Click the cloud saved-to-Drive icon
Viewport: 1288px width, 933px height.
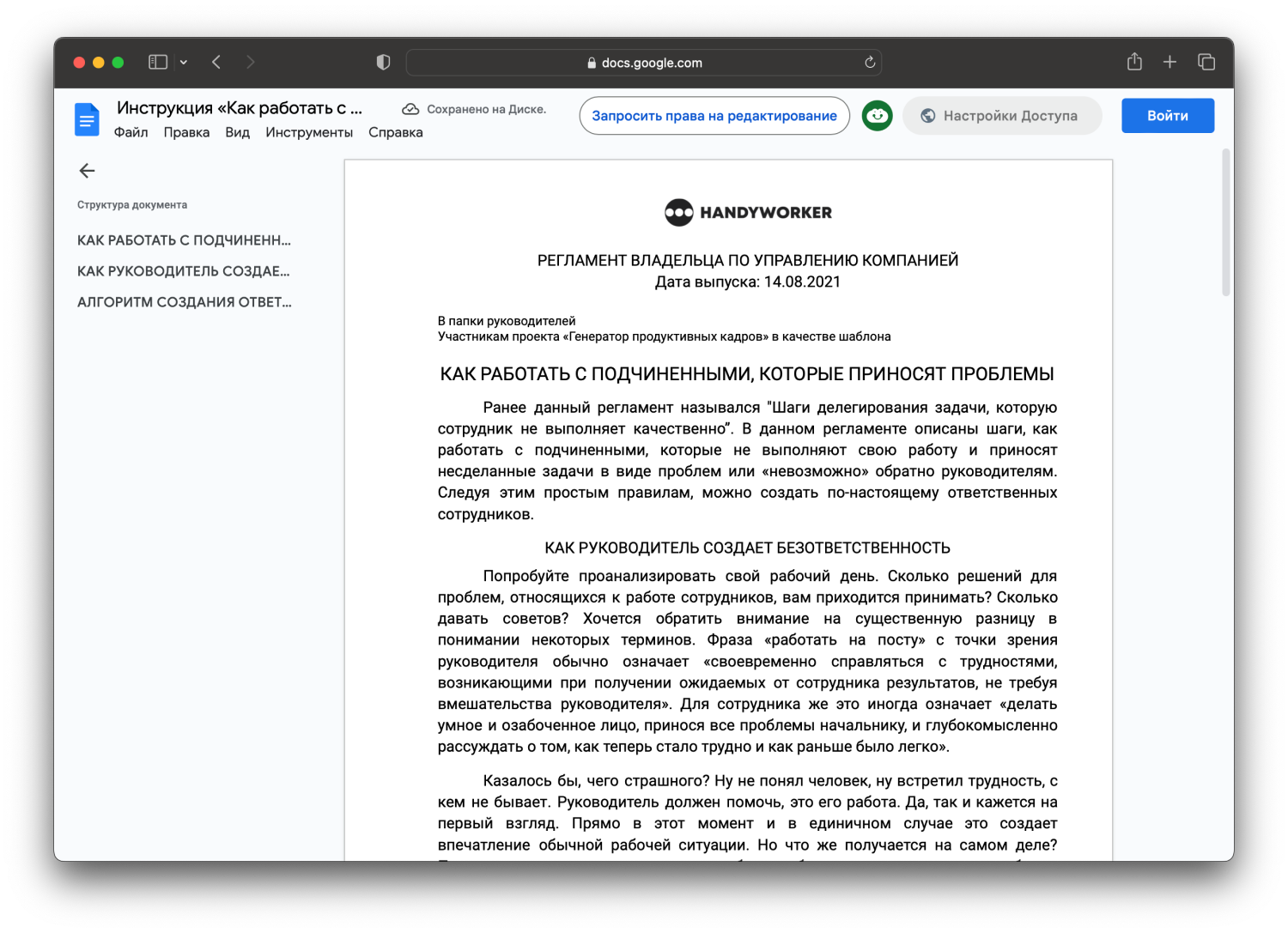(410, 109)
